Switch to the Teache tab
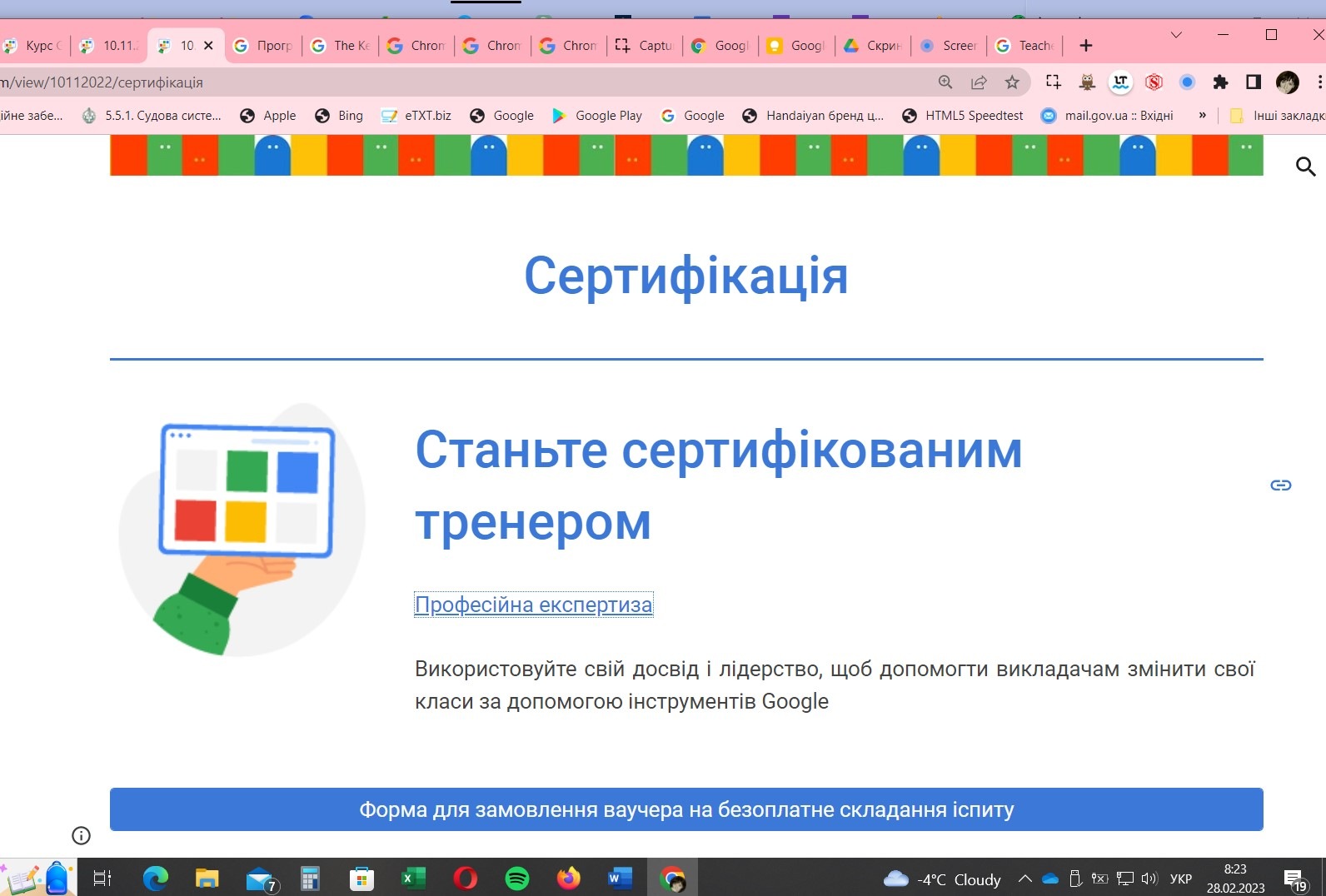The height and width of the screenshot is (896, 1326). [1026, 46]
